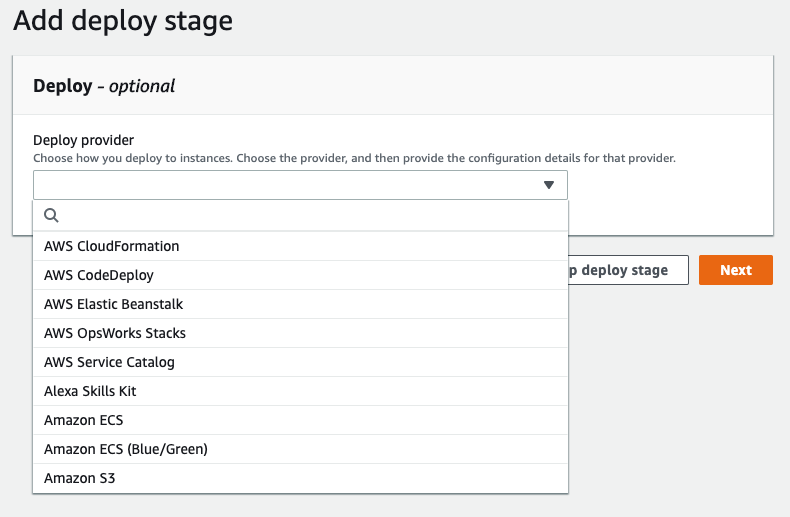Image resolution: width=790 pixels, height=517 pixels.
Task: Click the provider description help text
Action: point(355,158)
